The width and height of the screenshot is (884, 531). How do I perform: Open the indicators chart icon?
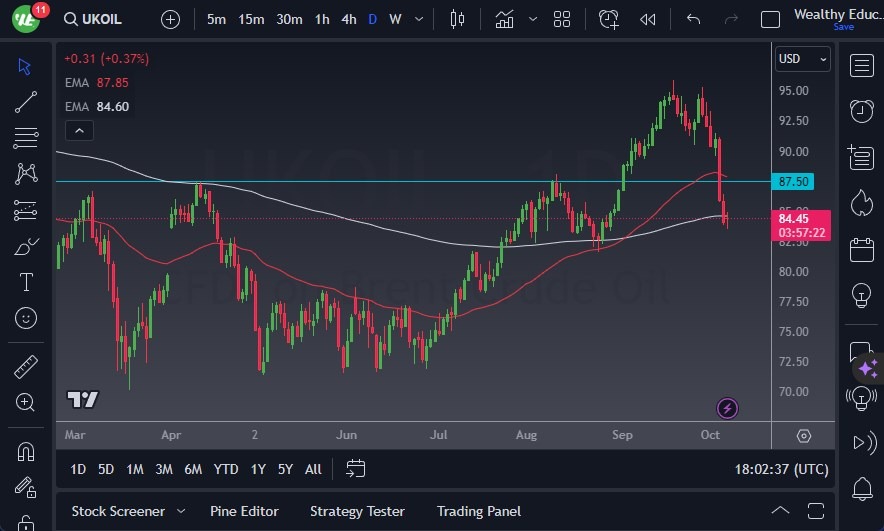click(x=505, y=19)
